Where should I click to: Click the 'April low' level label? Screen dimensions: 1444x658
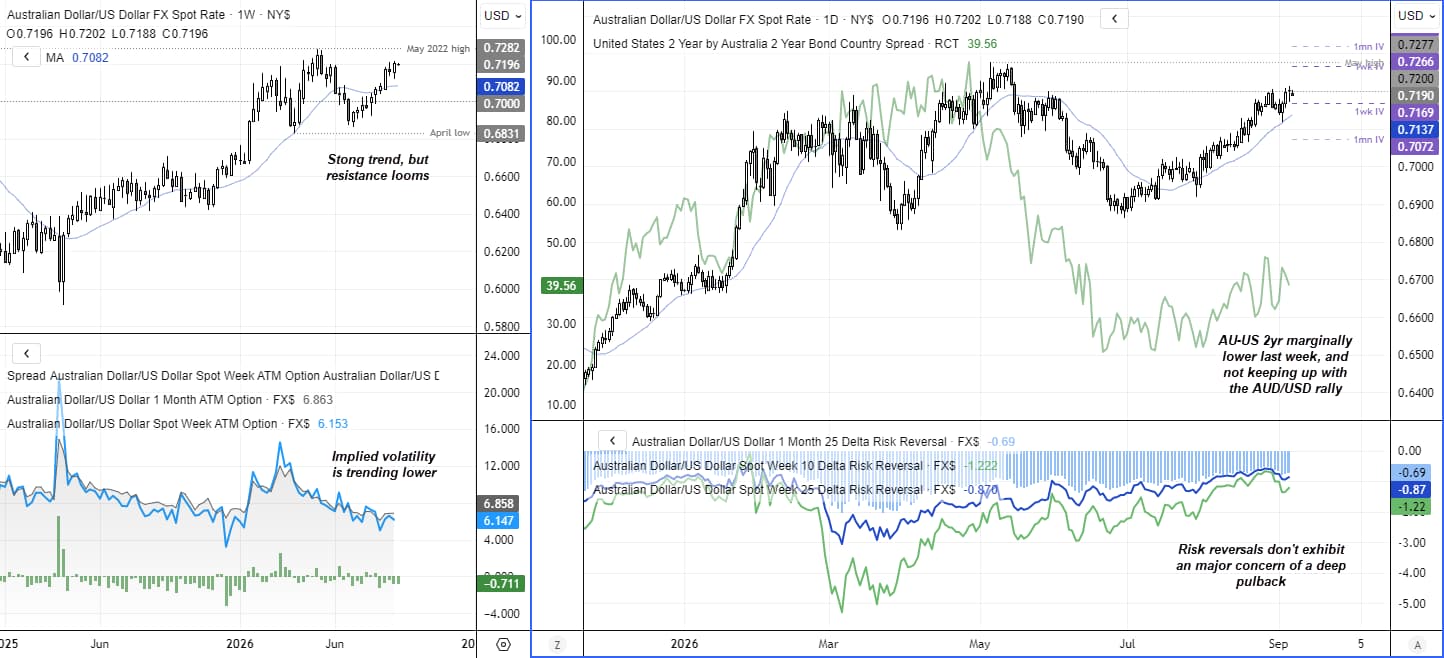(x=449, y=132)
